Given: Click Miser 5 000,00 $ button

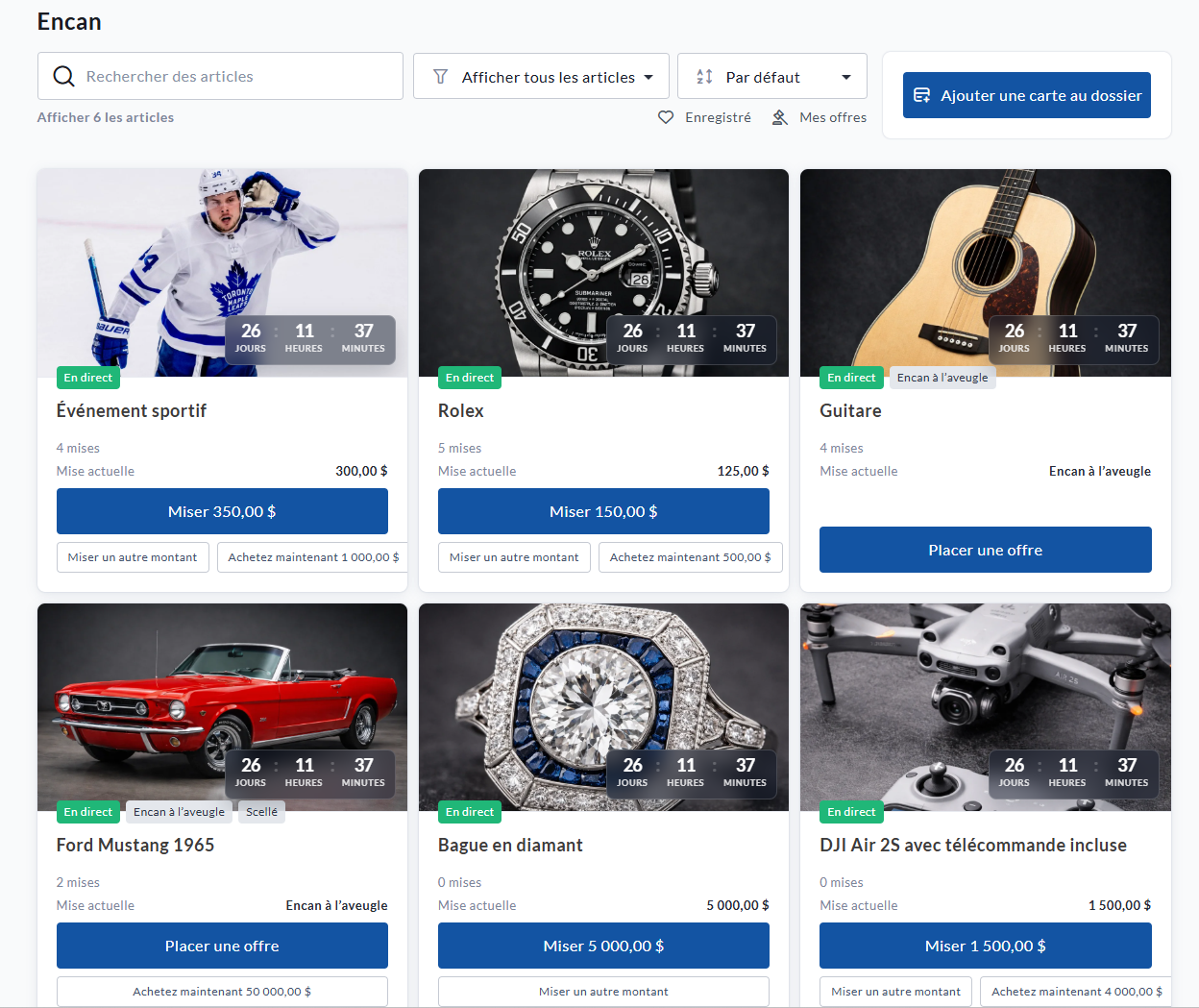Looking at the screenshot, I should [x=603, y=946].
